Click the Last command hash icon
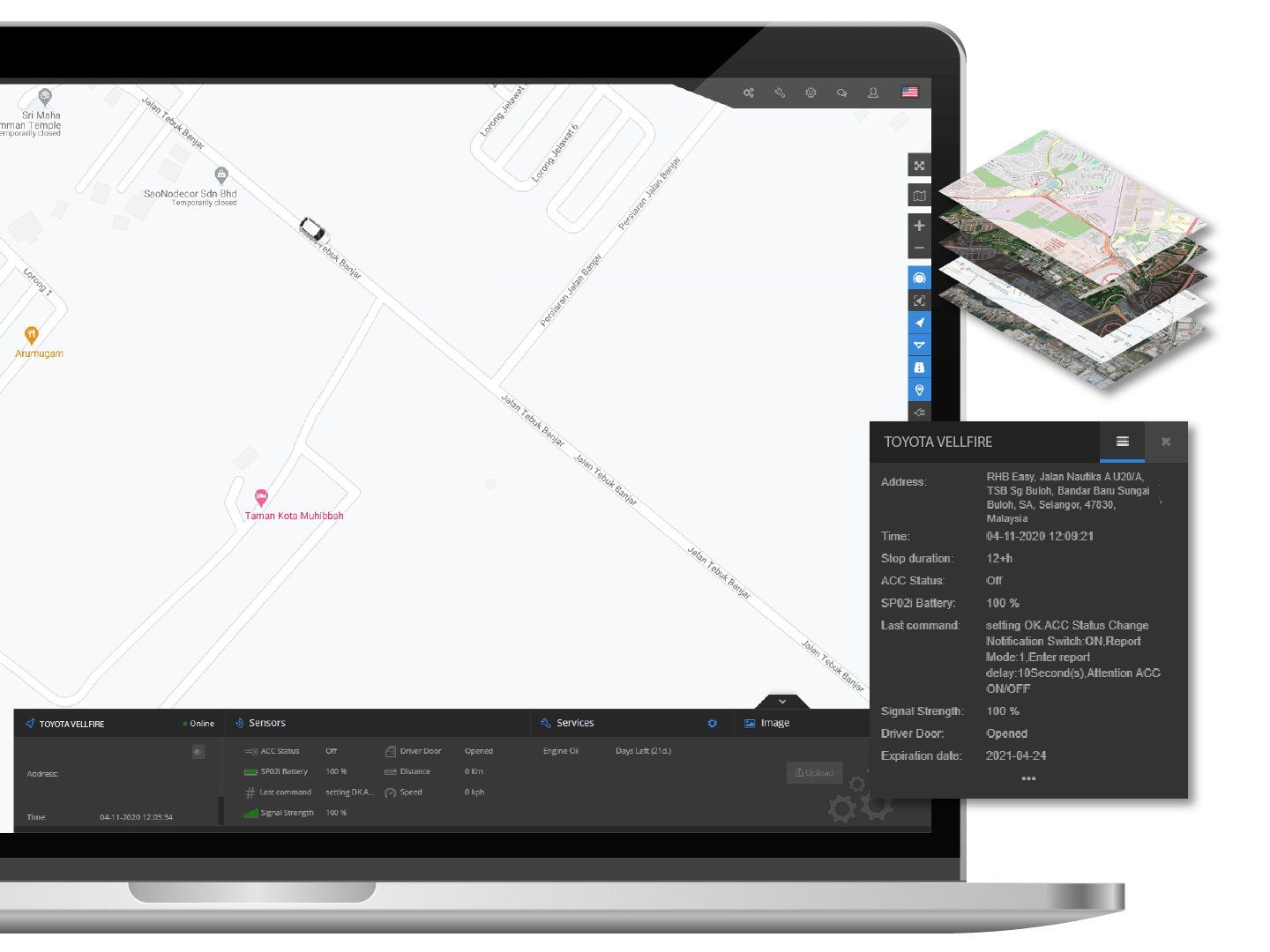 point(250,792)
